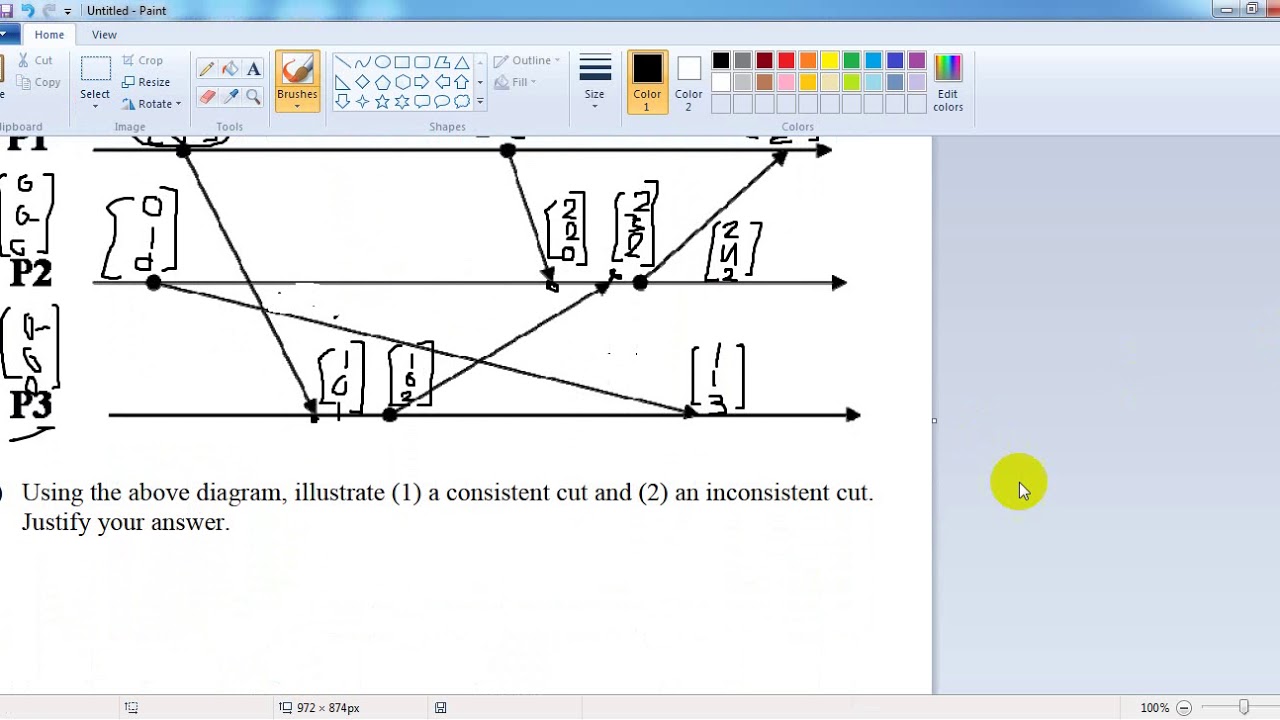1280x720 pixels.
Task: Select the Magnifier tool
Action: (253, 97)
